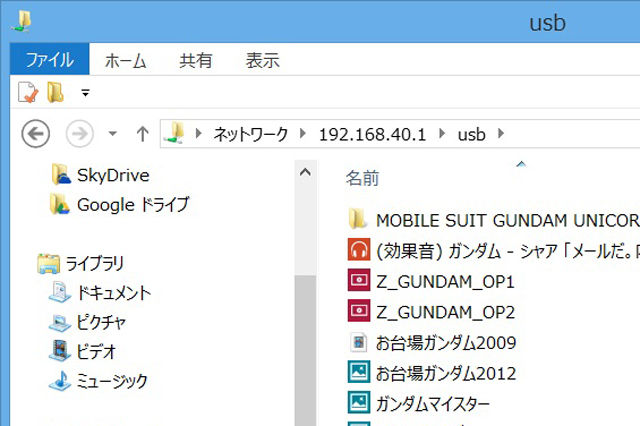Click the Properties quick access icon
640x426 pixels.
(x=28, y=92)
